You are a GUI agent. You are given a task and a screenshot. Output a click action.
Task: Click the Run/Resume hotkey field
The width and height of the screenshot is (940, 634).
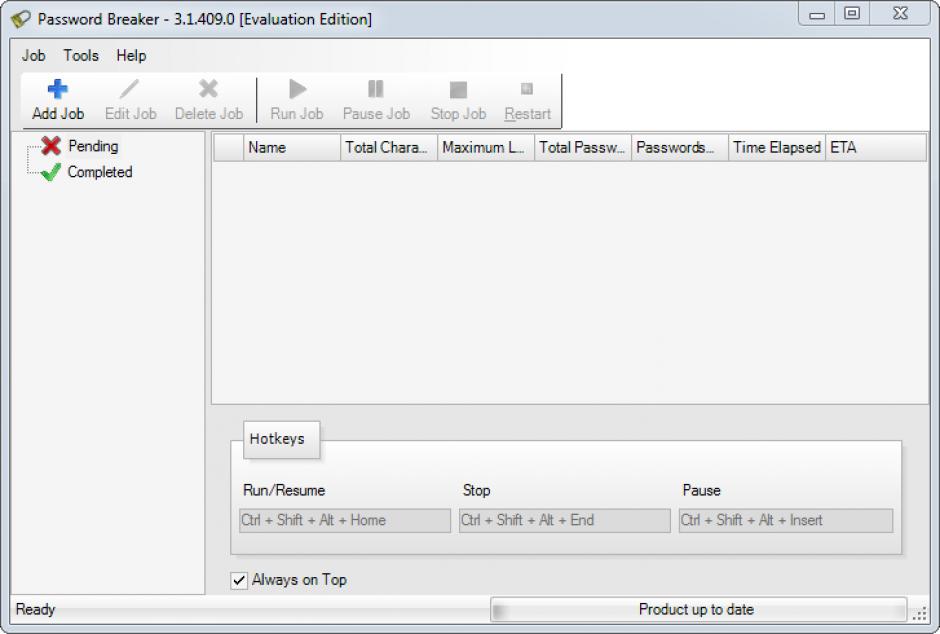(345, 520)
